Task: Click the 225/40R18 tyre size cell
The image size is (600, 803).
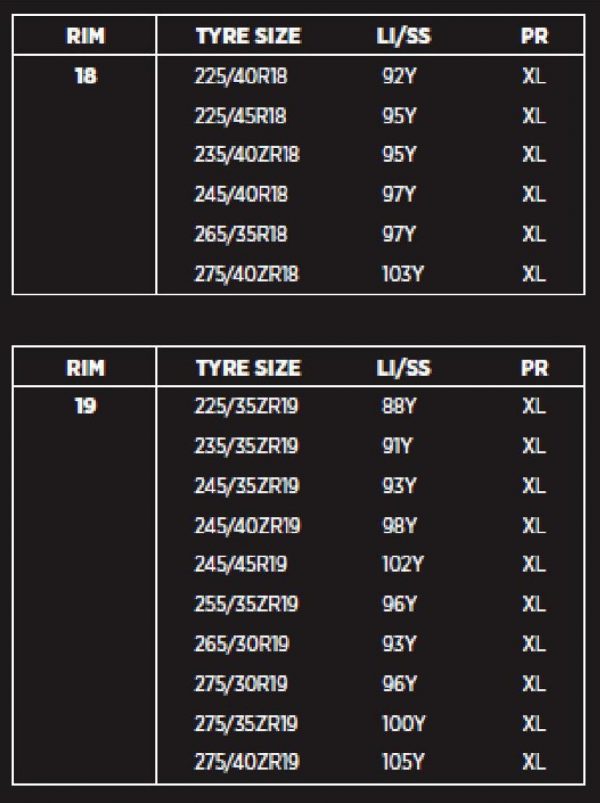Action: pos(239,76)
